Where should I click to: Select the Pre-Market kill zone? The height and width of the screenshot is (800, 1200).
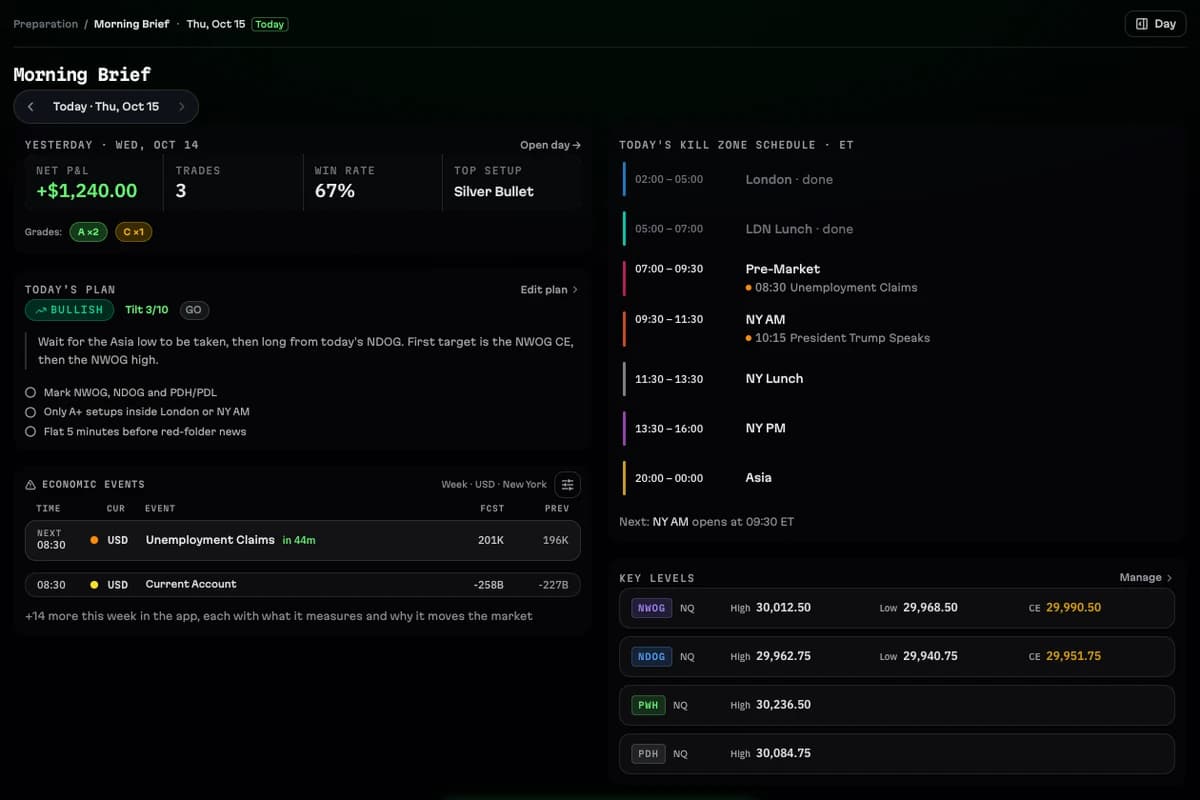pos(898,278)
